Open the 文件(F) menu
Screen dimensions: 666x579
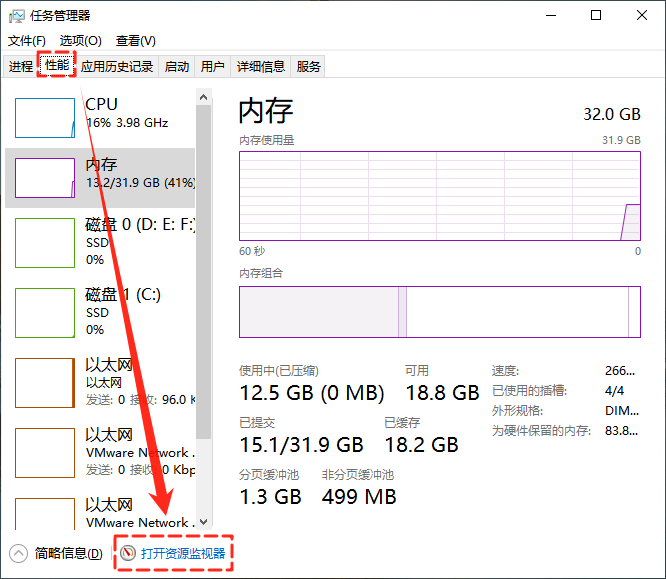point(28,41)
